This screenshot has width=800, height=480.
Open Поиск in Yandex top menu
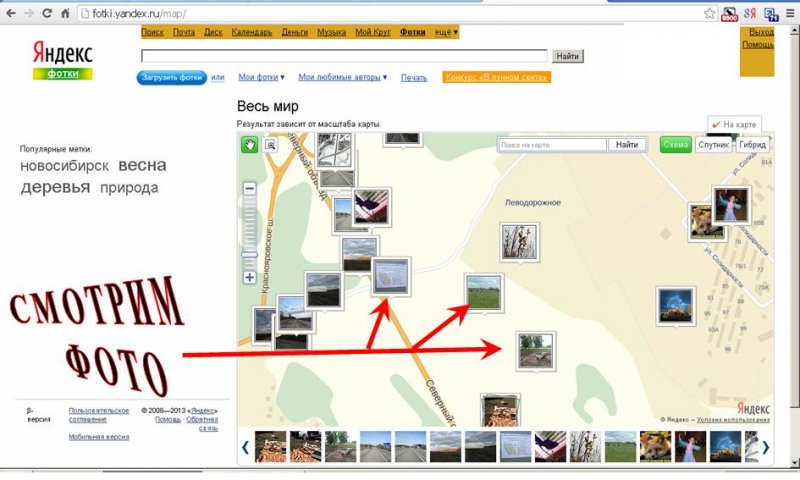[x=153, y=32]
